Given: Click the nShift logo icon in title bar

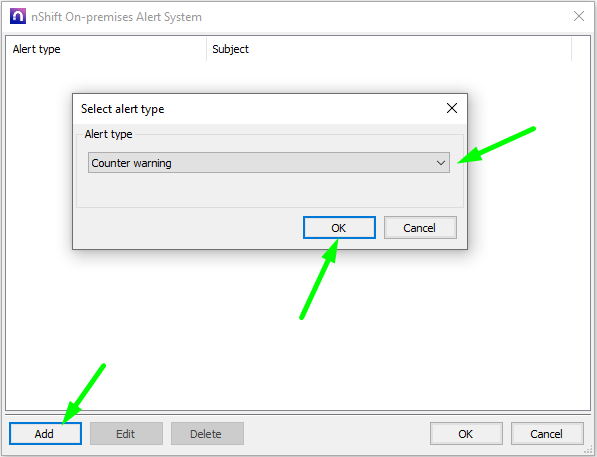Looking at the screenshot, I should tap(18, 17).
